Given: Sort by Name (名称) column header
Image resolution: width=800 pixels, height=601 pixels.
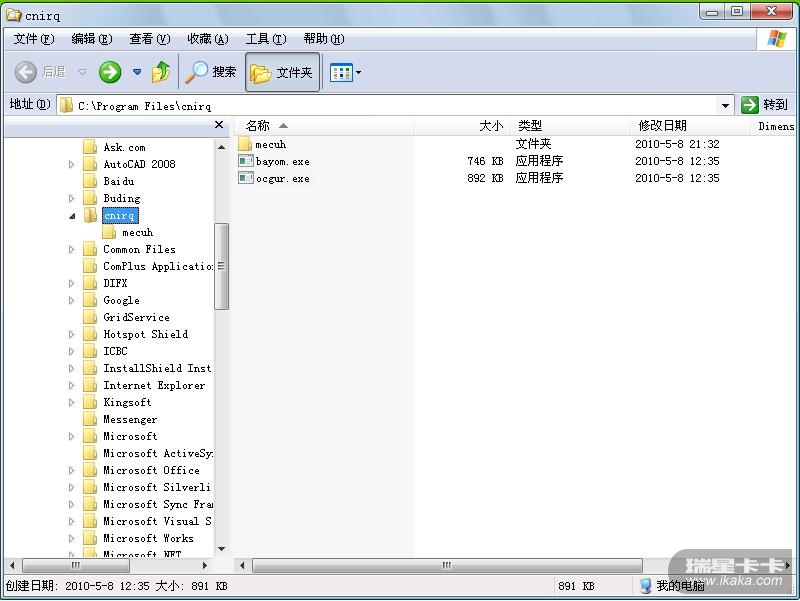Looking at the screenshot, I should (324, 126).
